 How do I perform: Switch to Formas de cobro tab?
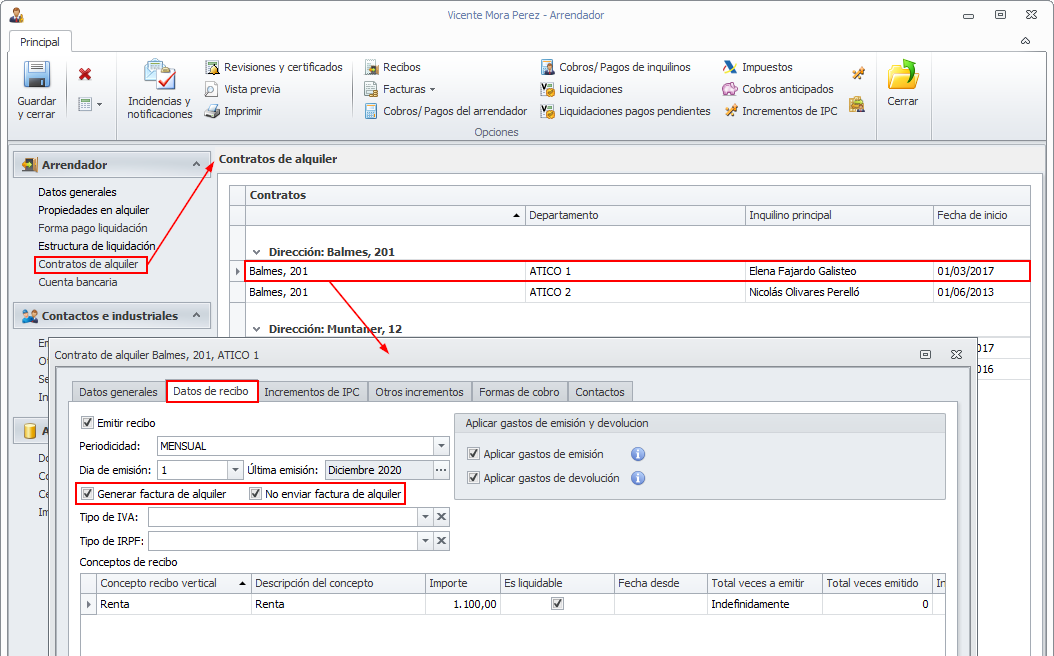point(519,392)
